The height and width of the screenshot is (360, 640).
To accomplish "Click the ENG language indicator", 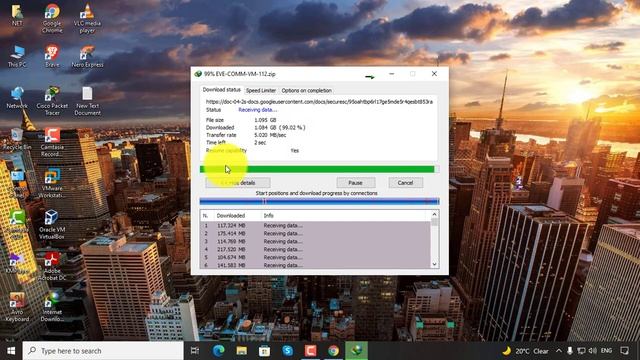I will [x=607, y=351].
